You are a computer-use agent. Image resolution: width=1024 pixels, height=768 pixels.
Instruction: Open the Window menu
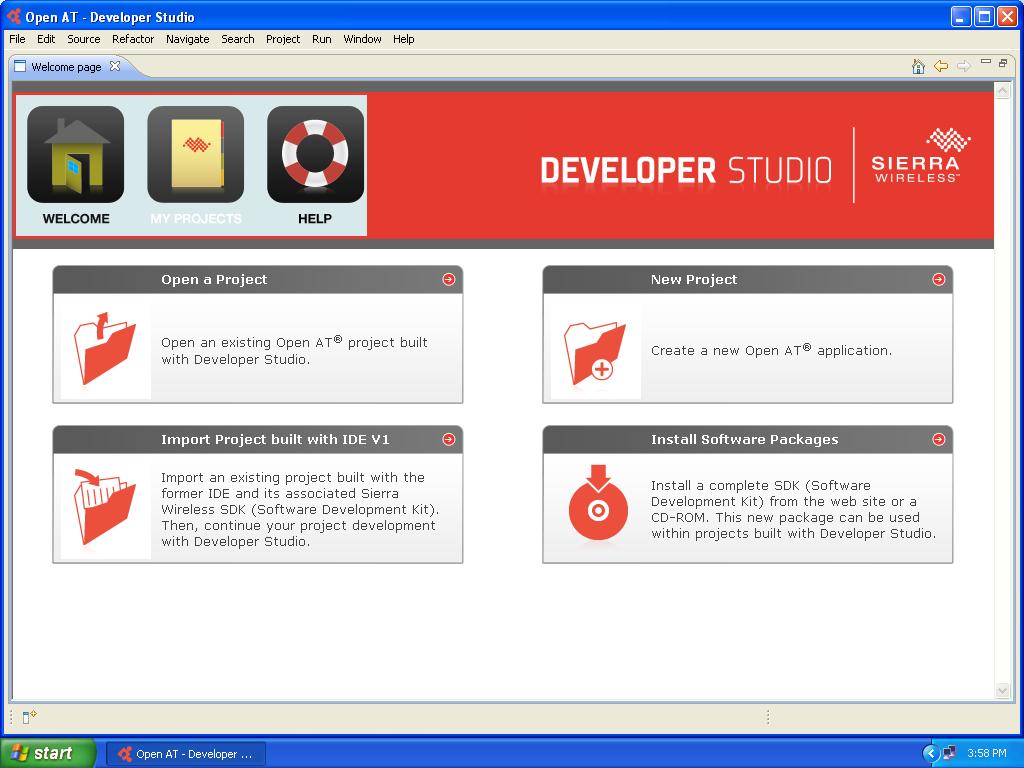pos(362,39)
